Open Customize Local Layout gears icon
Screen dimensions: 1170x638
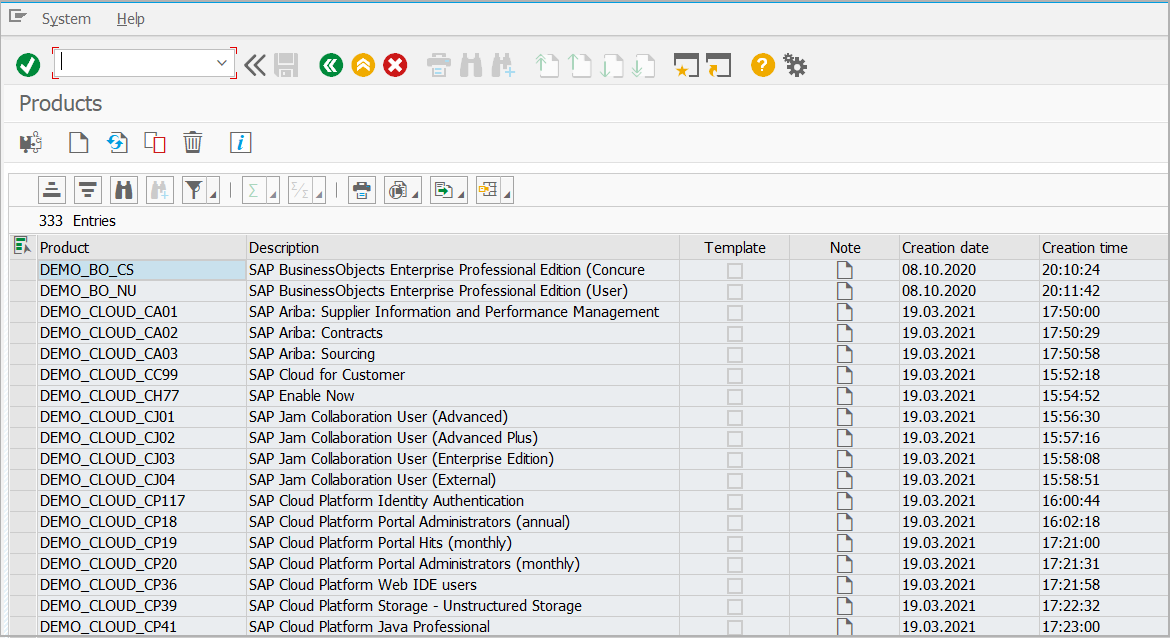(x=795, y=65)
